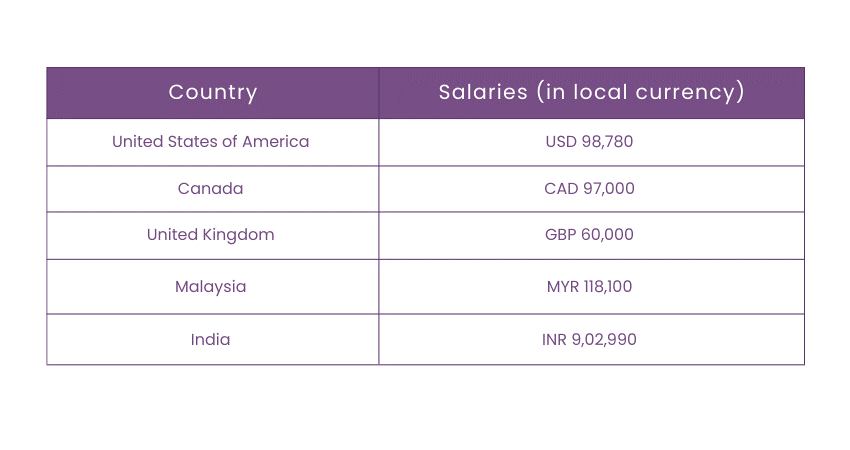850x450 pixels.
Task: Click the Country column header
Action: (212, 93)
